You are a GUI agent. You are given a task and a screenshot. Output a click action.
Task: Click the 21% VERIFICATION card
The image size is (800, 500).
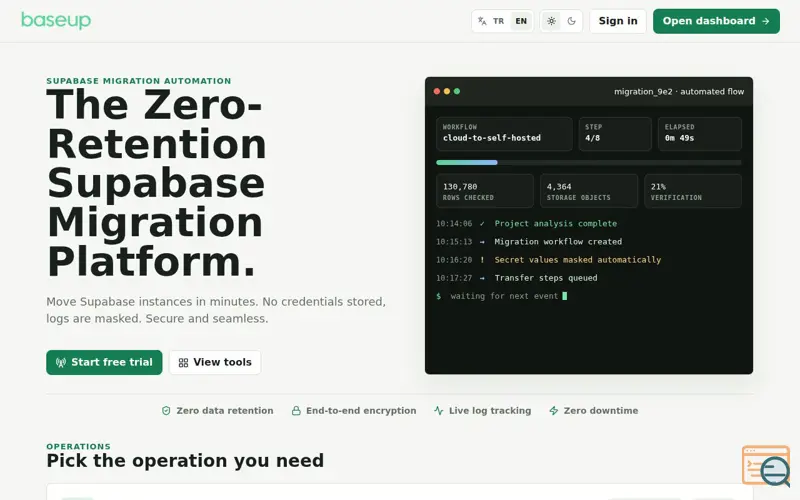coord(693,191)
